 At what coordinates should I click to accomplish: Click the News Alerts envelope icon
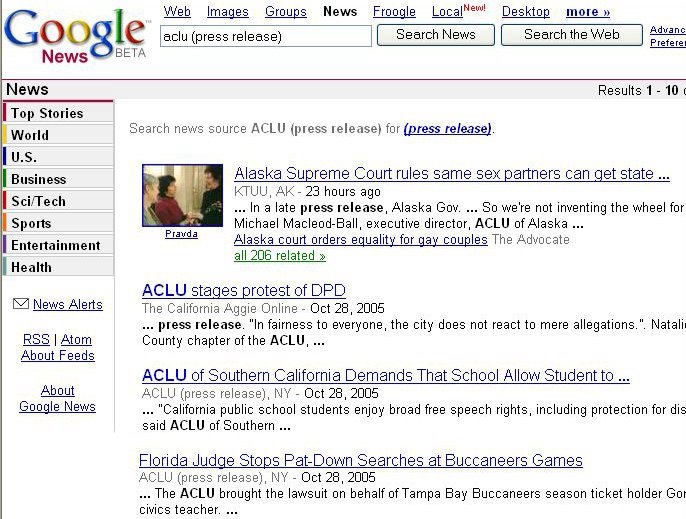tap(21, 304)
